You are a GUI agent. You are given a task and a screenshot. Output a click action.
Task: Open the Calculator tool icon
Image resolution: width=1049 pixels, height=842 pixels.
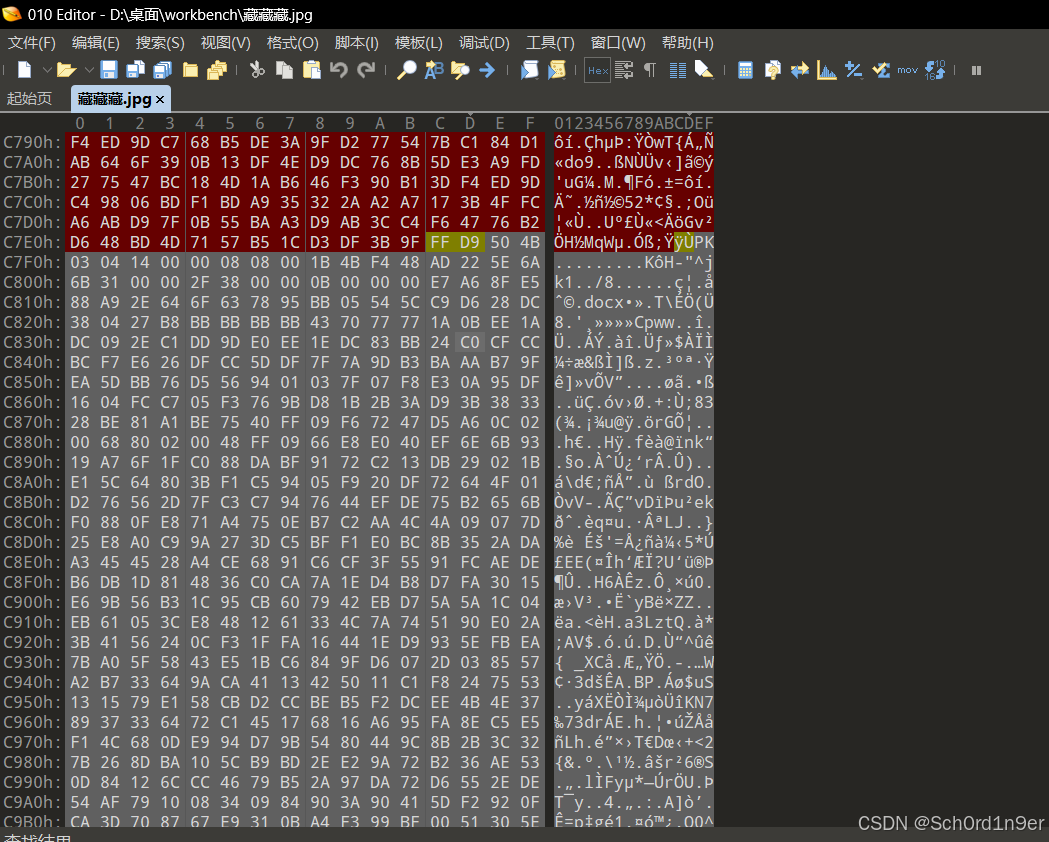(x=745, y=70)
